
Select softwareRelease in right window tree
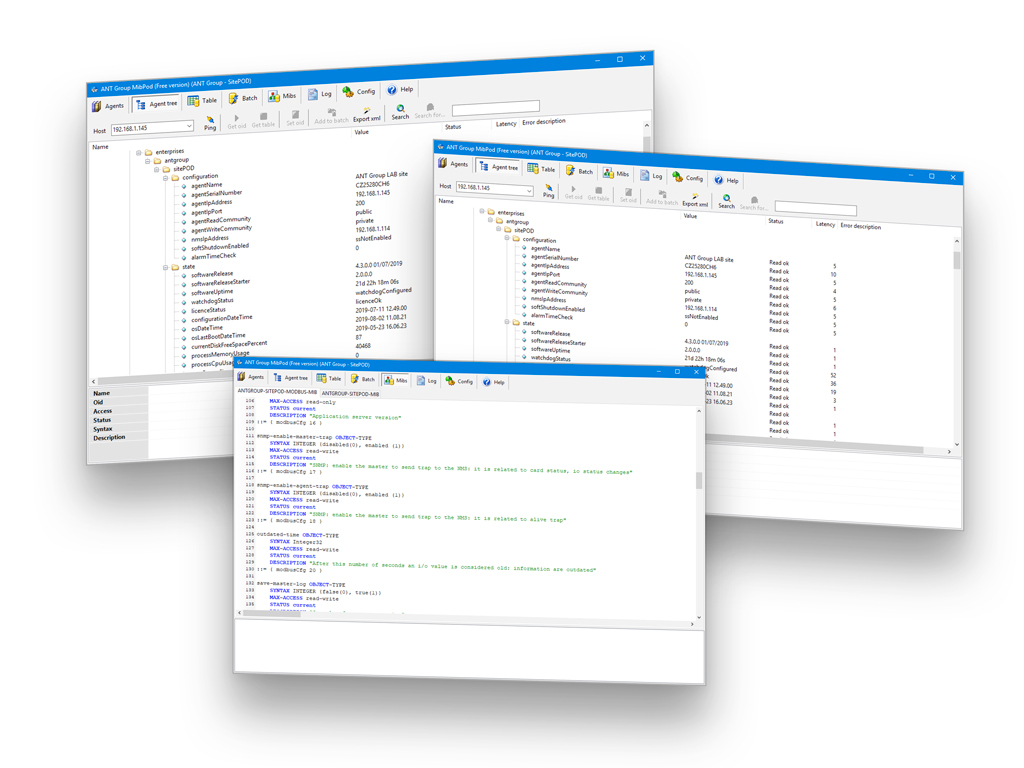coord(550,333)
